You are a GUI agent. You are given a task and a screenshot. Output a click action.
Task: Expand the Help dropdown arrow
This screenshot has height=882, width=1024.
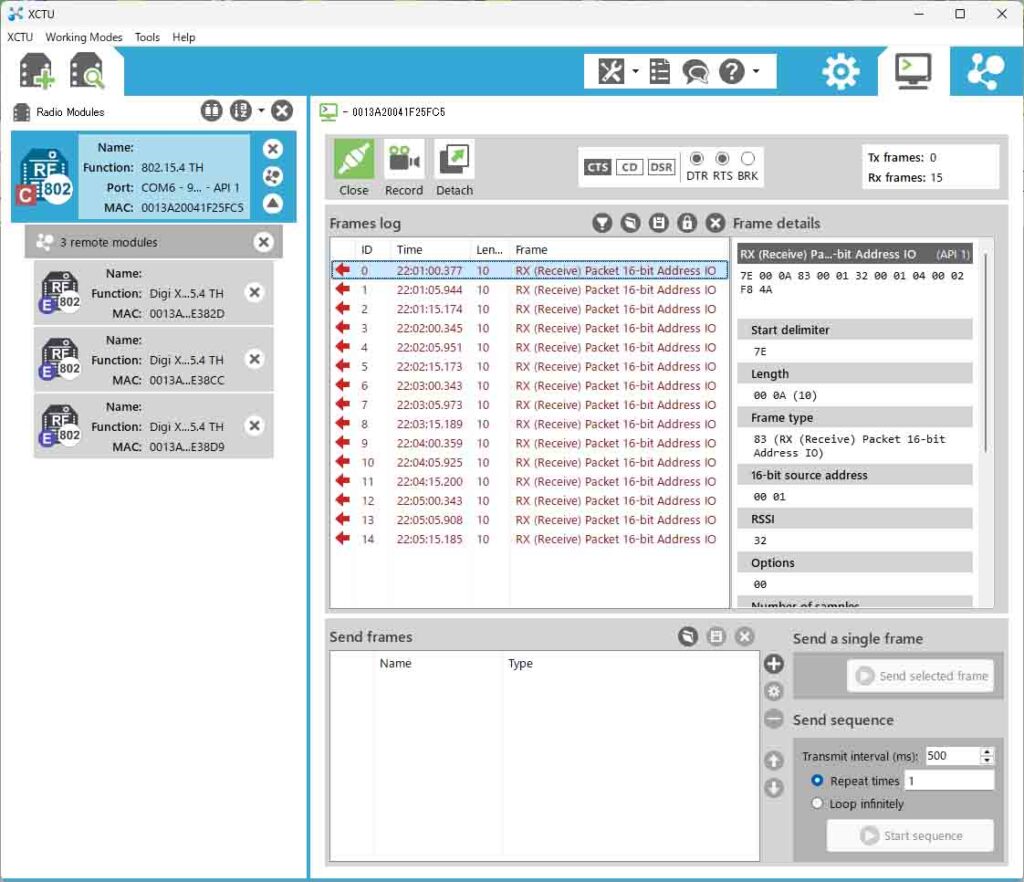pos(756,71)
